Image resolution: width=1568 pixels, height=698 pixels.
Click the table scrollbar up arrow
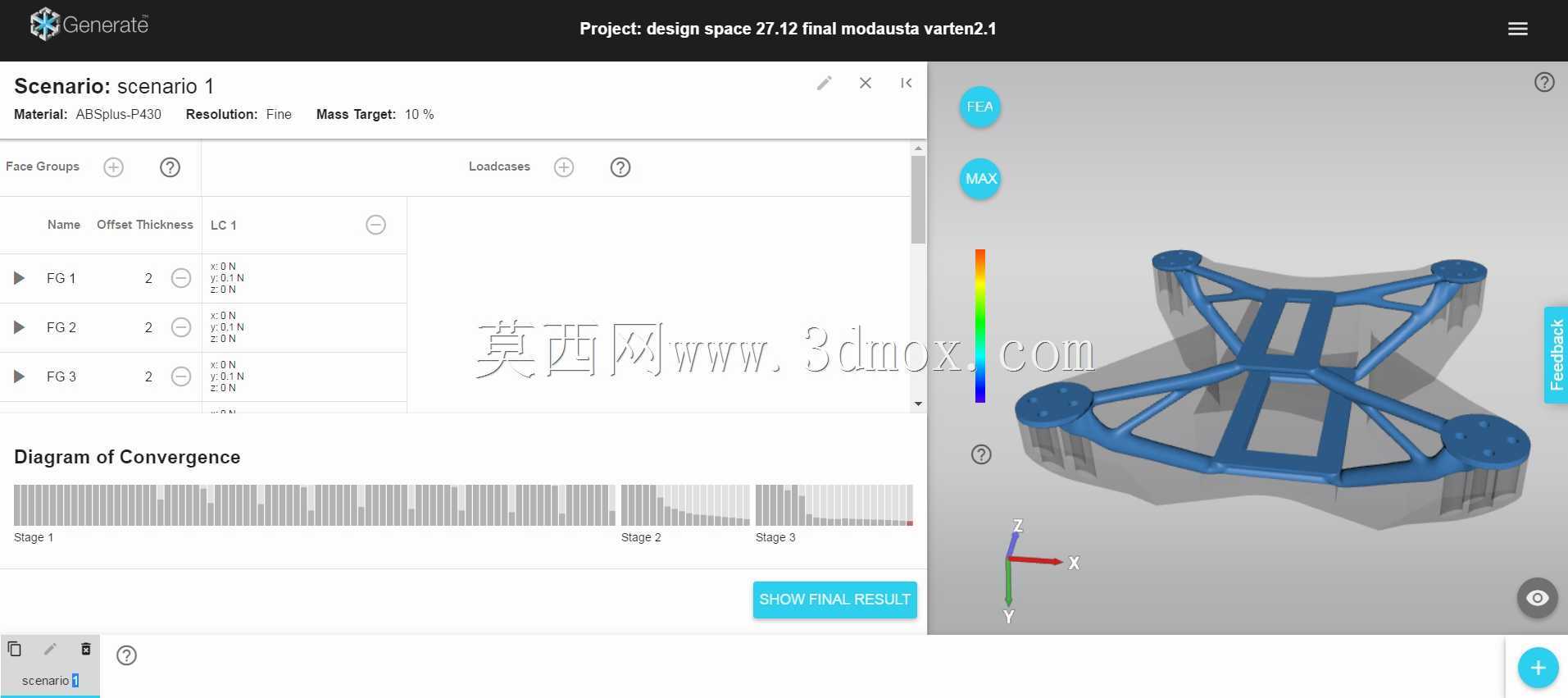click(x=918, y=148)
